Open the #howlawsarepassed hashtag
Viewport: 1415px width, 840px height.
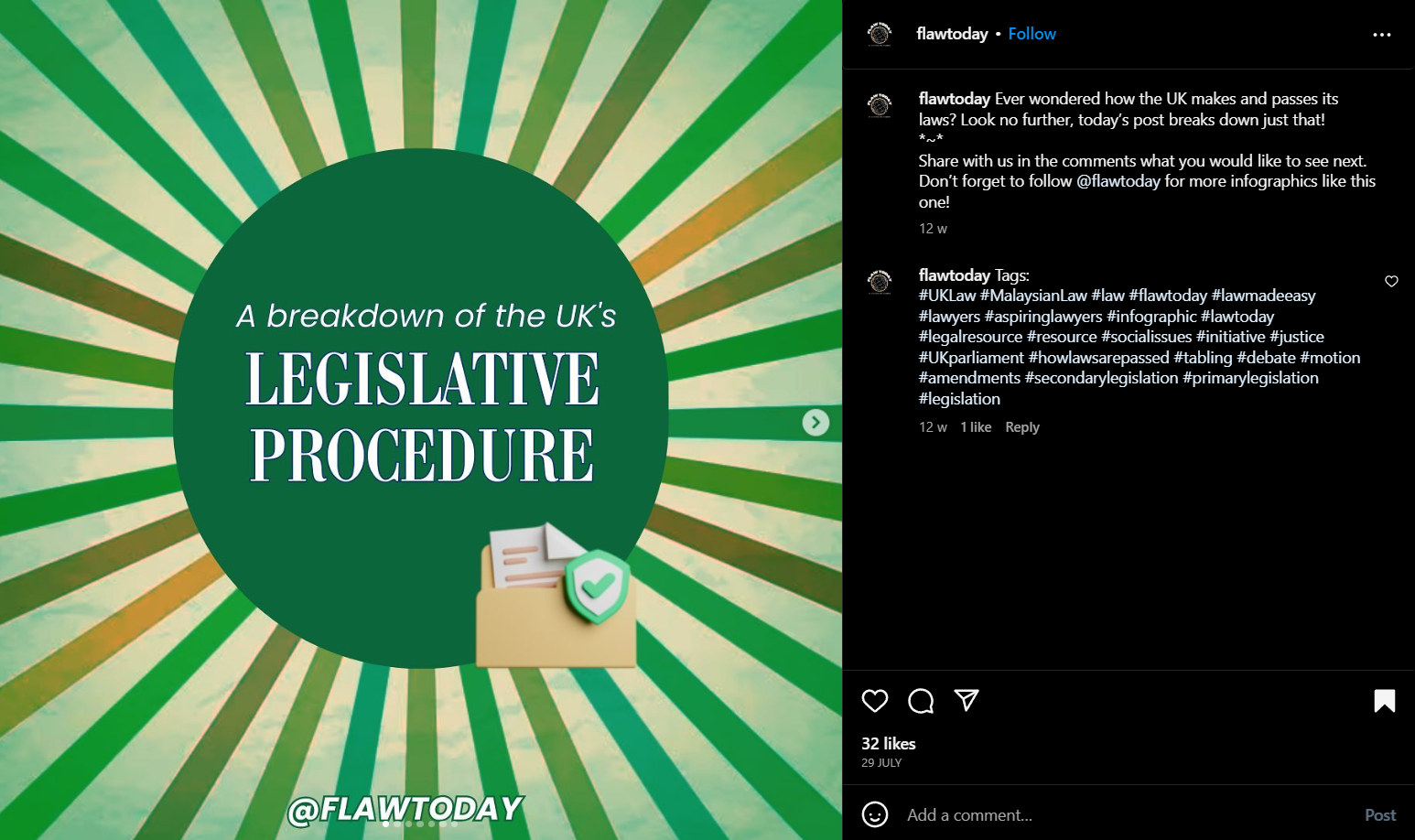pyautogui.click(x=1099, y=358)
